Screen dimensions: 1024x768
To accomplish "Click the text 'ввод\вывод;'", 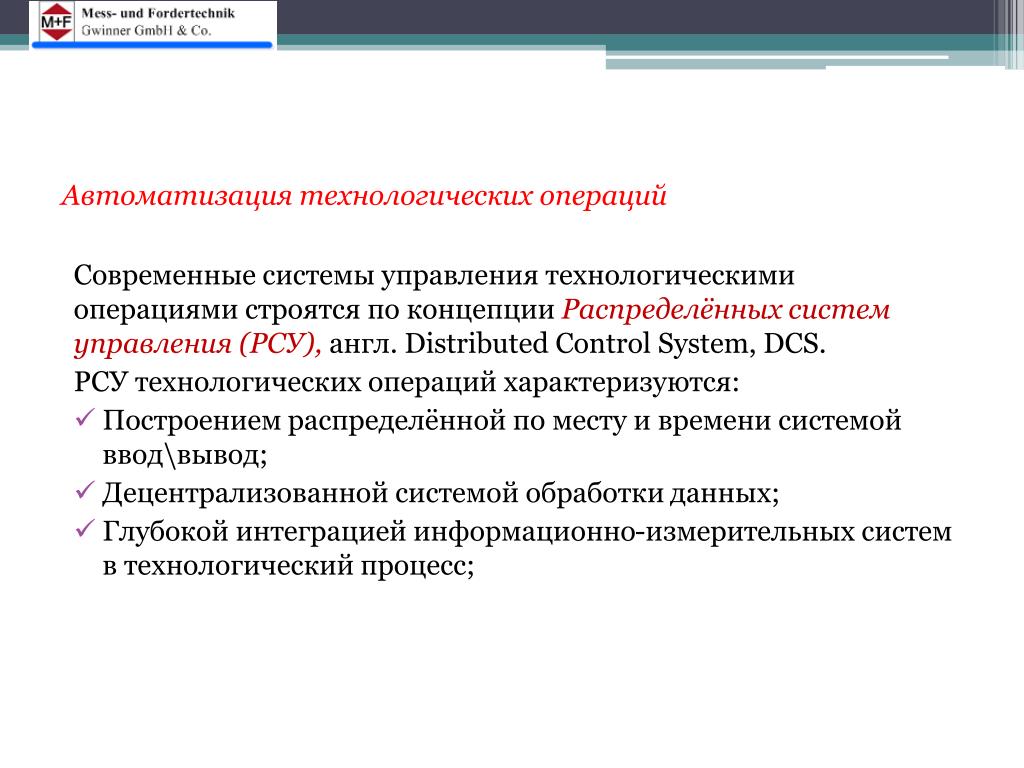I will (185, 455).
